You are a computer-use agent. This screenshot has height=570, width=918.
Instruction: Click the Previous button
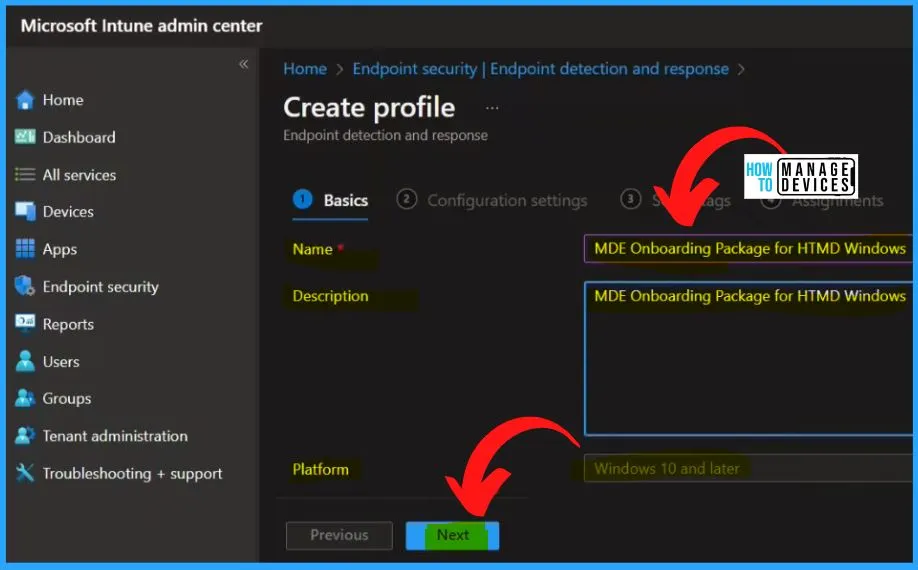tap(339, 535)
